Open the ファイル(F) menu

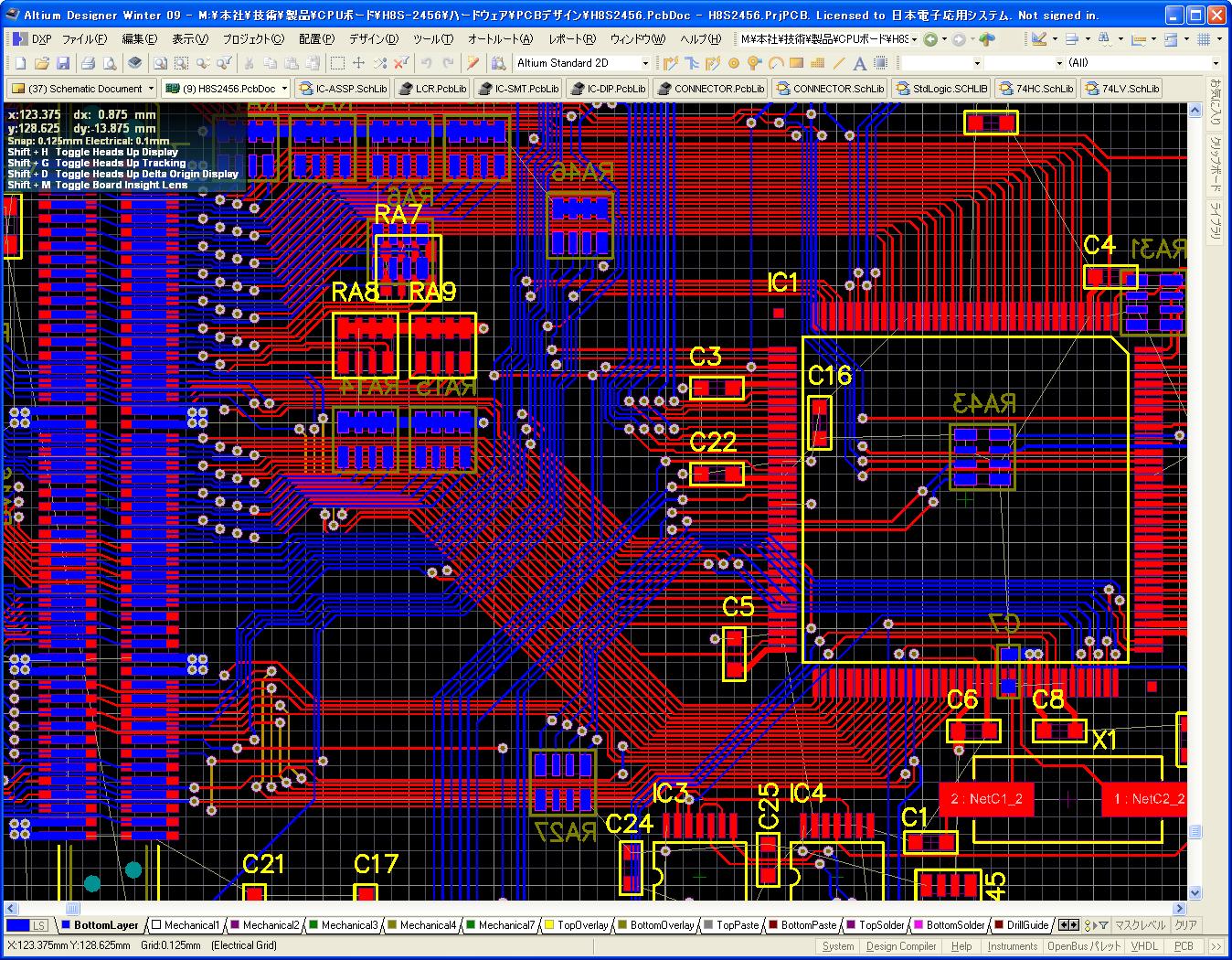point(84,39)
